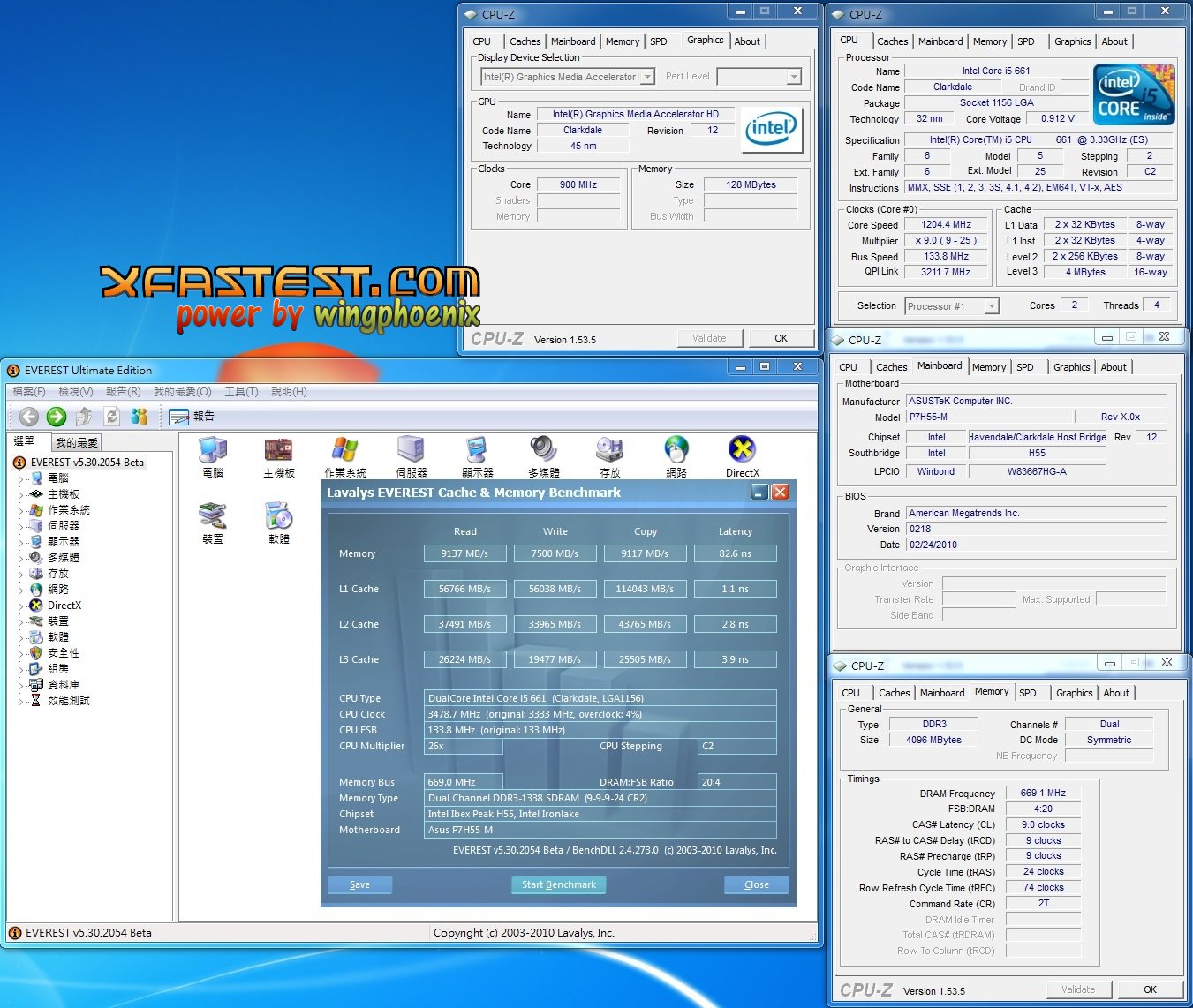Open the 網路 network icon in main pane
Image resolution: width=1193 pixels, height=1008 pixels.
(676, 457)
